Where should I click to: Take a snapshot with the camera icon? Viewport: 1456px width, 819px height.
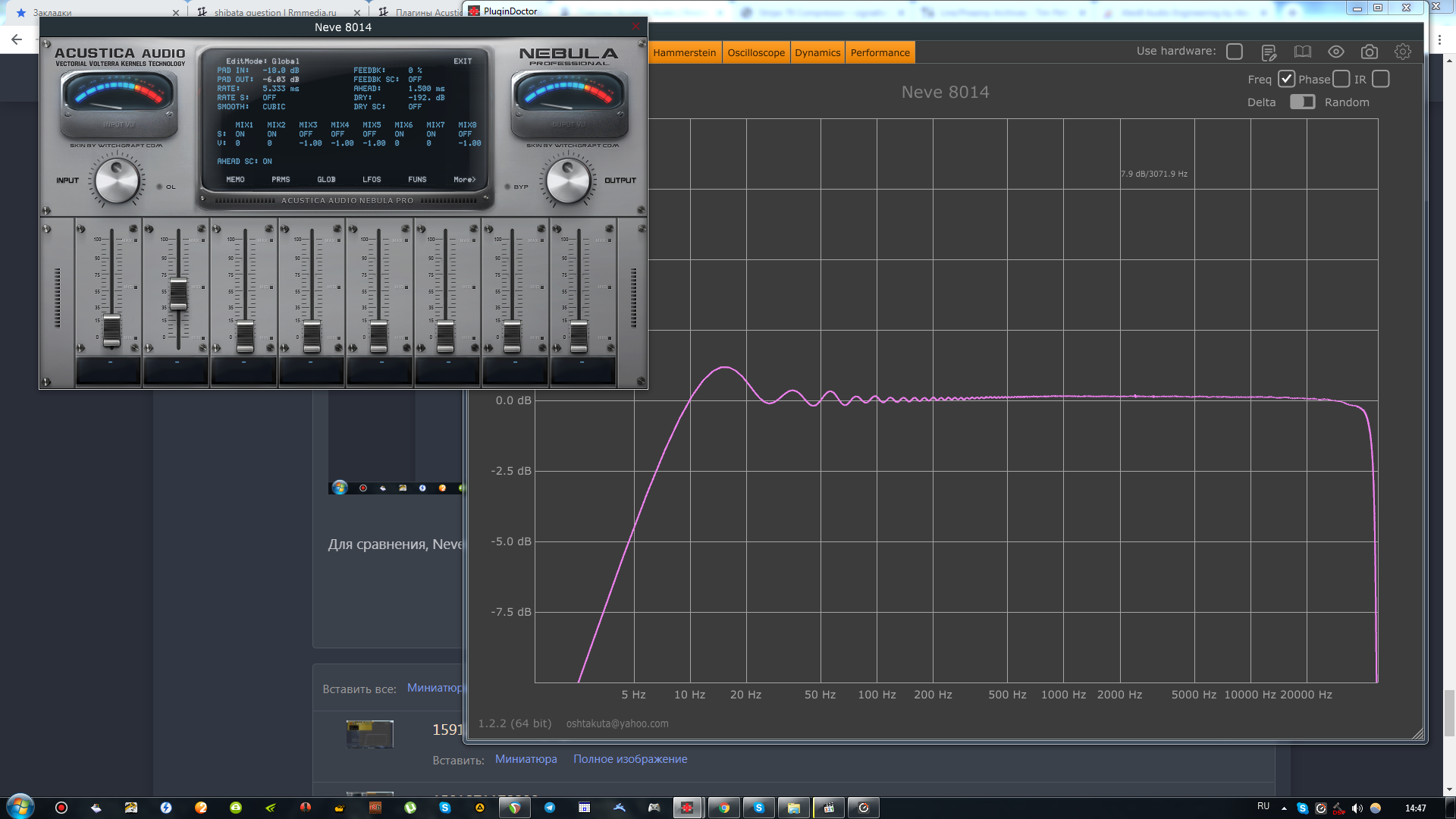(1369, 52)
